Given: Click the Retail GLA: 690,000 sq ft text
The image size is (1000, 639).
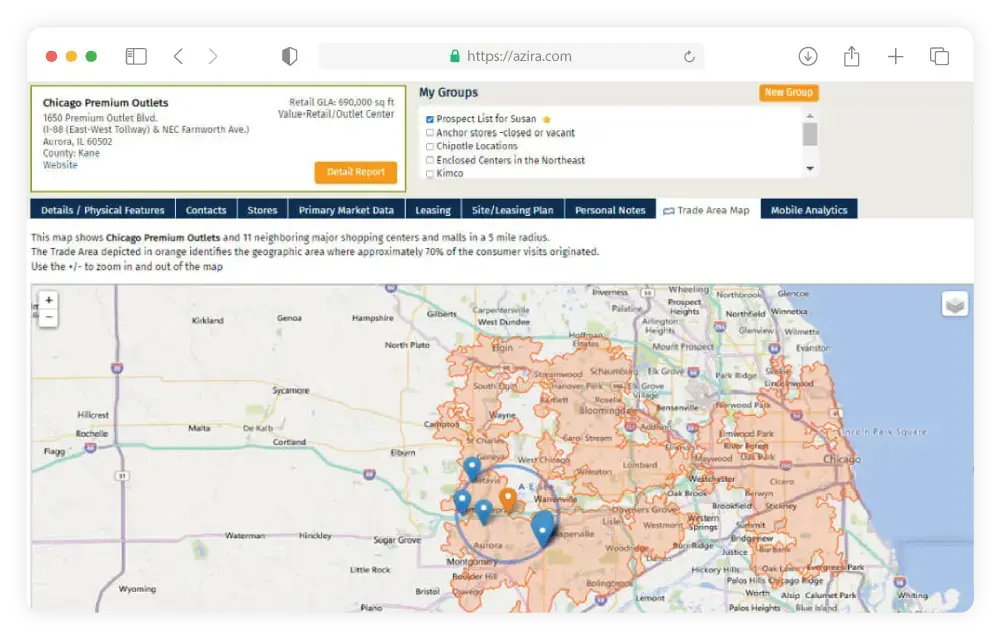Looking at the screenshot, I should point(342,102).
